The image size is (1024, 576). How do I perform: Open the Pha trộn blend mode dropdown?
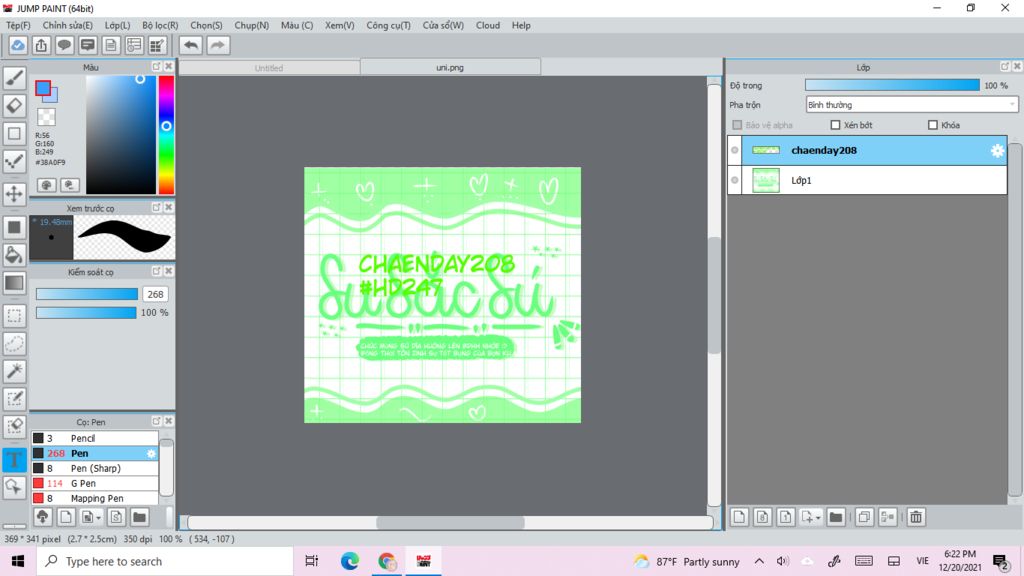tap(912, 104)
